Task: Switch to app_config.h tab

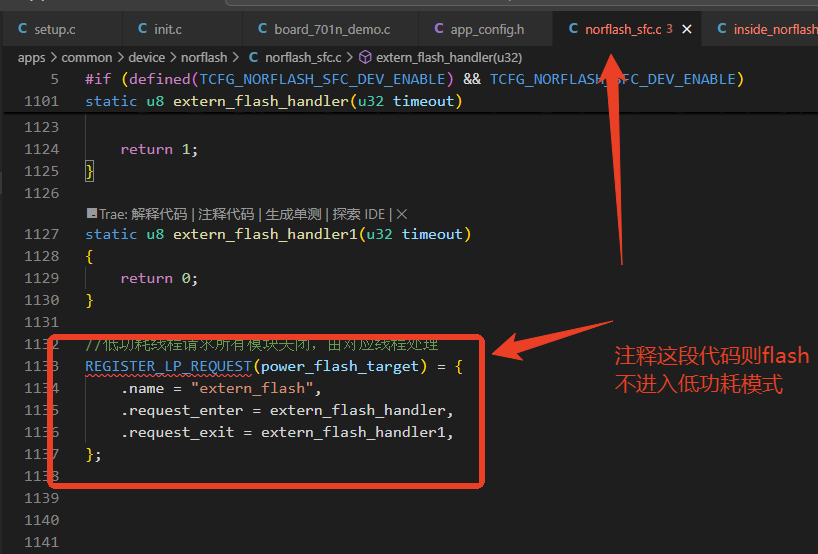Action: pyautogui.click(x=487, y=29)
